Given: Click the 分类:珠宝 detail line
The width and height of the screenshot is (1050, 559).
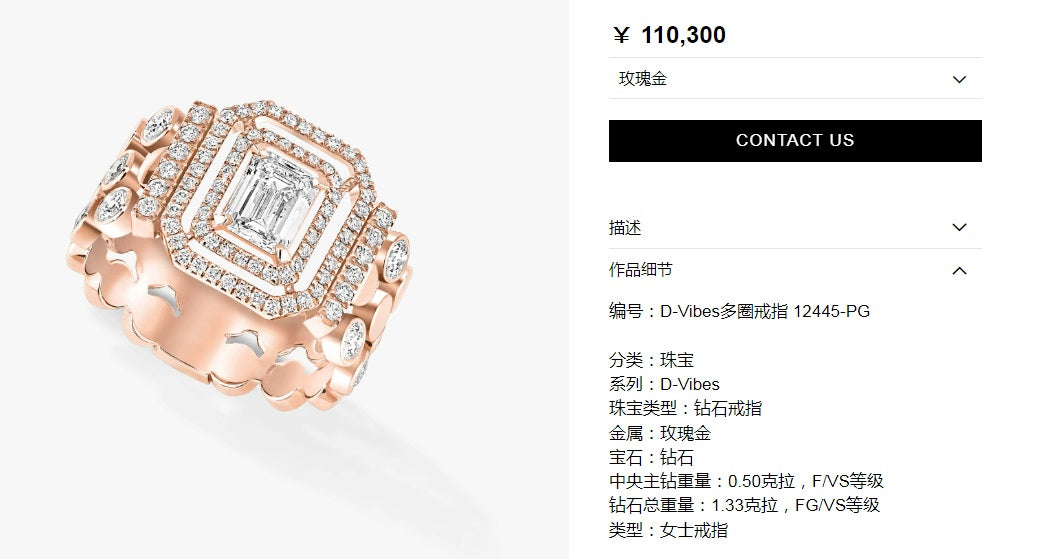Looking at the screenshot, I should pyautogui.click(x=651, y=360).
